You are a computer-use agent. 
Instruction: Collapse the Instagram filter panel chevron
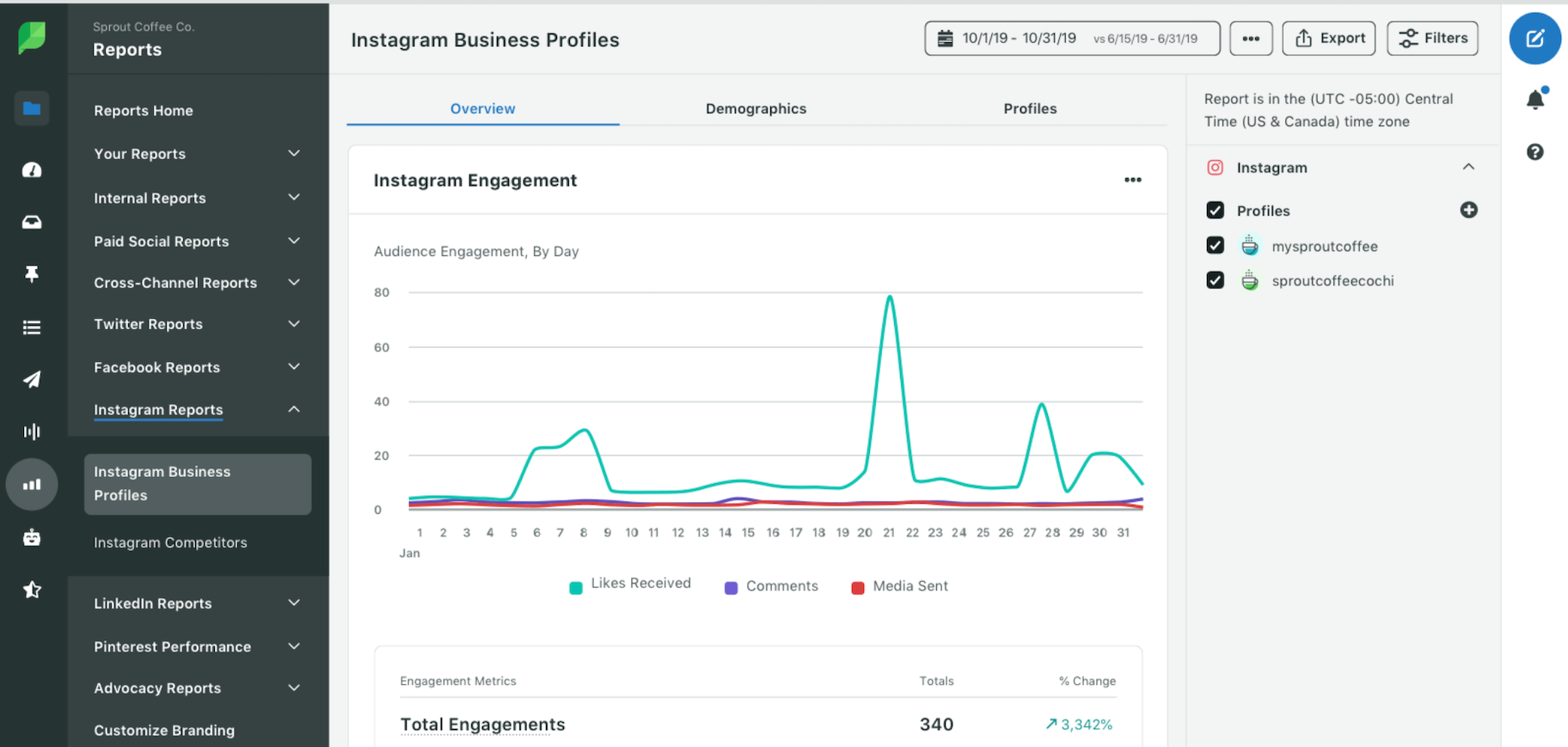[x=1468, y=167]
